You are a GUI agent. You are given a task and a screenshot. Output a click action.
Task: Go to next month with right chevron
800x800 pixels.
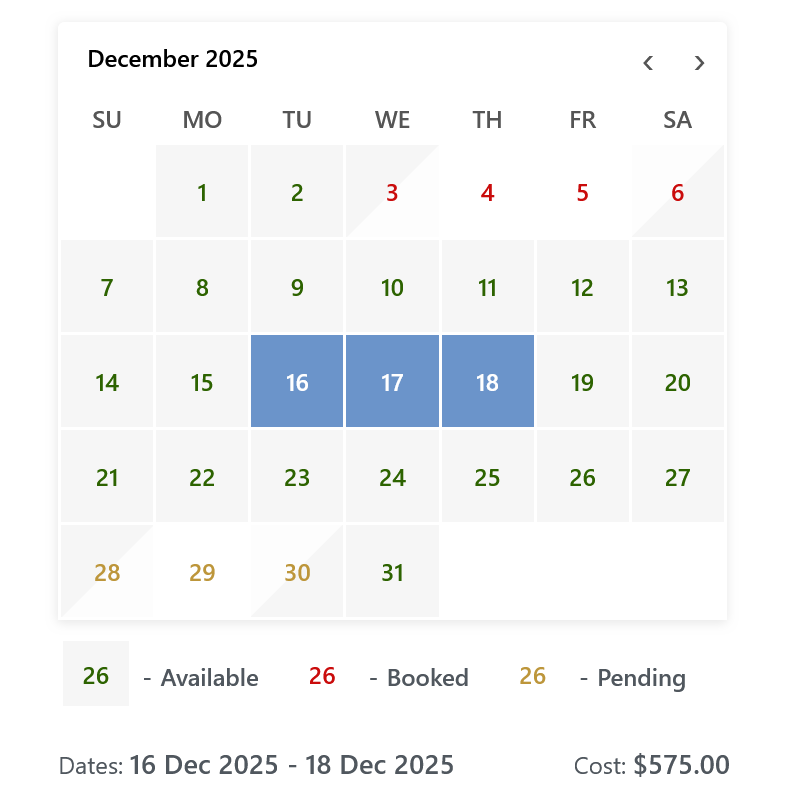tap(699, 63)
